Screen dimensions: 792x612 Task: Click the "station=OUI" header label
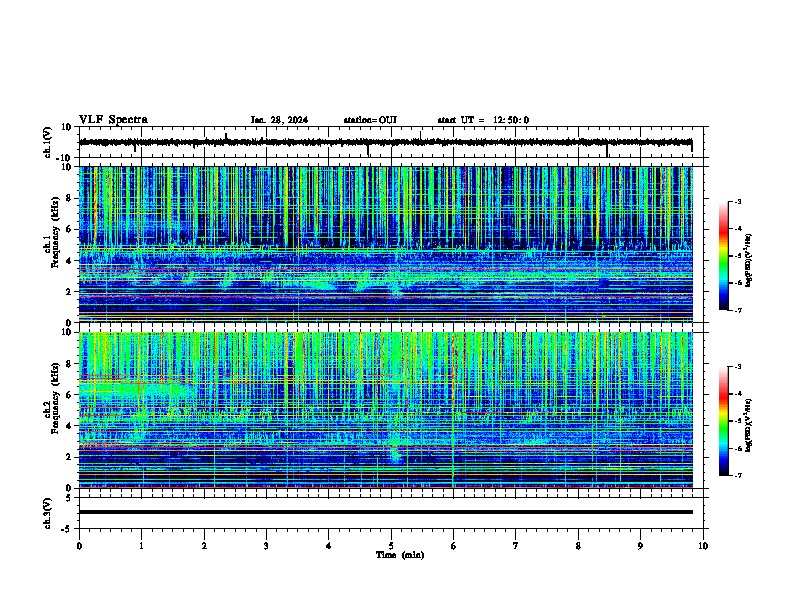pyautogui.click(x=370, y=120)
